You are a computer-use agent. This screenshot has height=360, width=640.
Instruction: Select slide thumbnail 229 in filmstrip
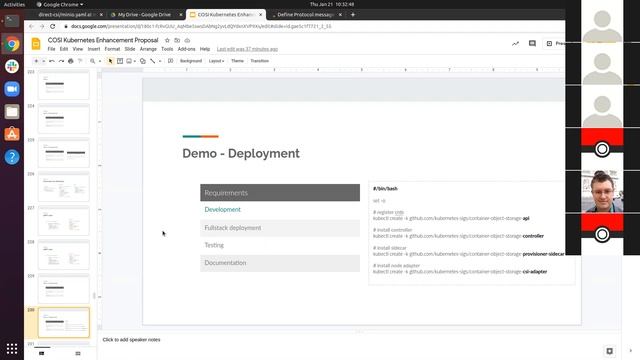tap(64, 289)
